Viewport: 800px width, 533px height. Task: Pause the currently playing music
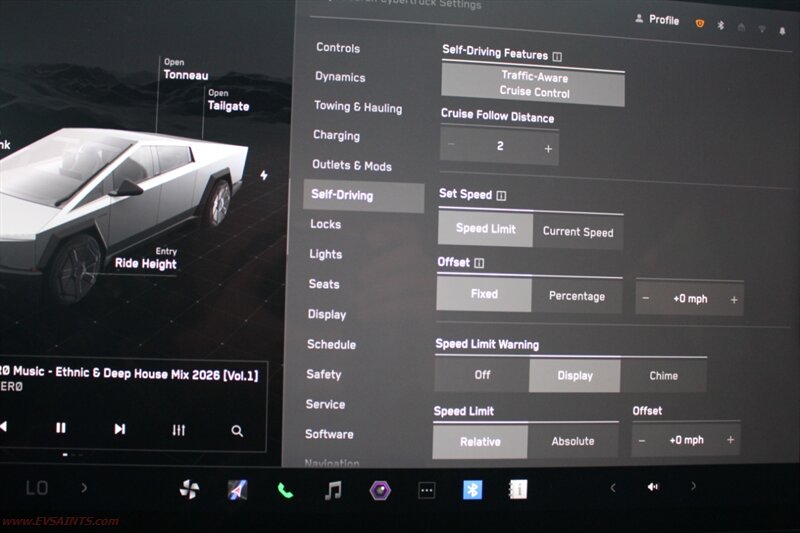[x=61, y=428]
